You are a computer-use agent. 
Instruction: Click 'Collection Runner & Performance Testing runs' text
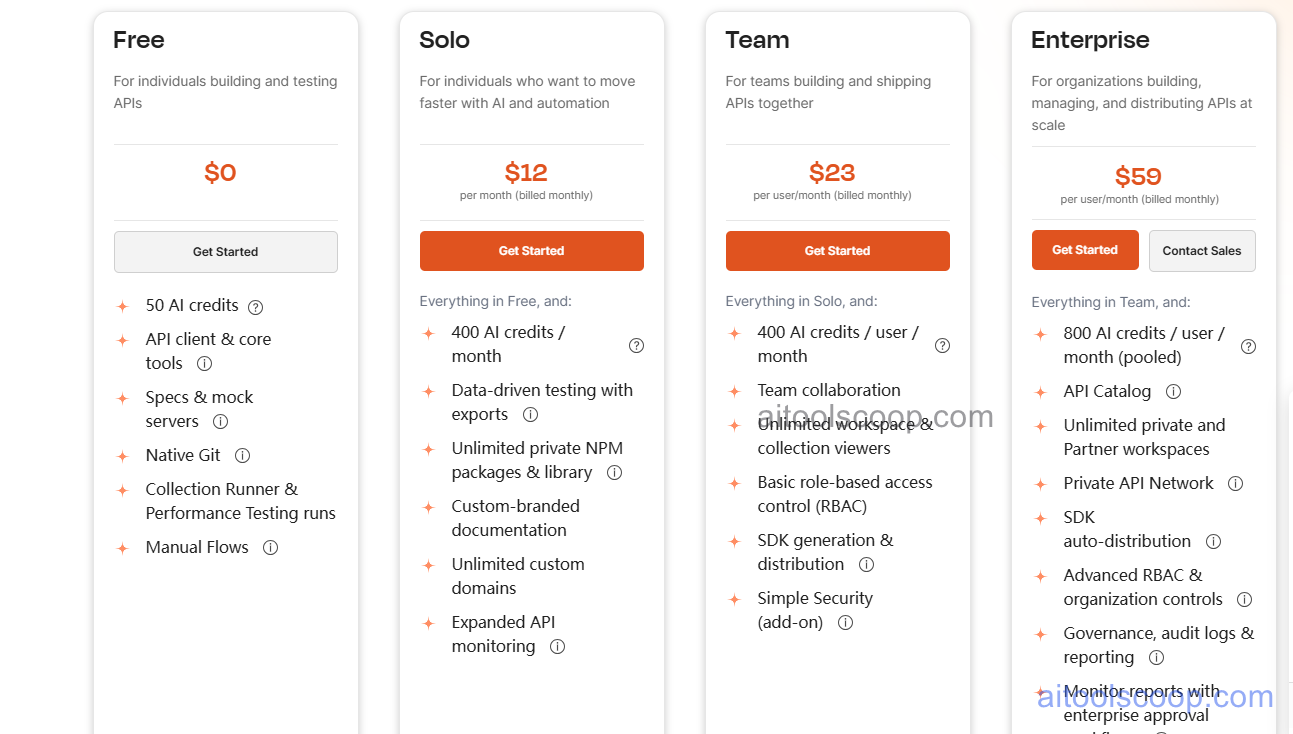[241, 501]
